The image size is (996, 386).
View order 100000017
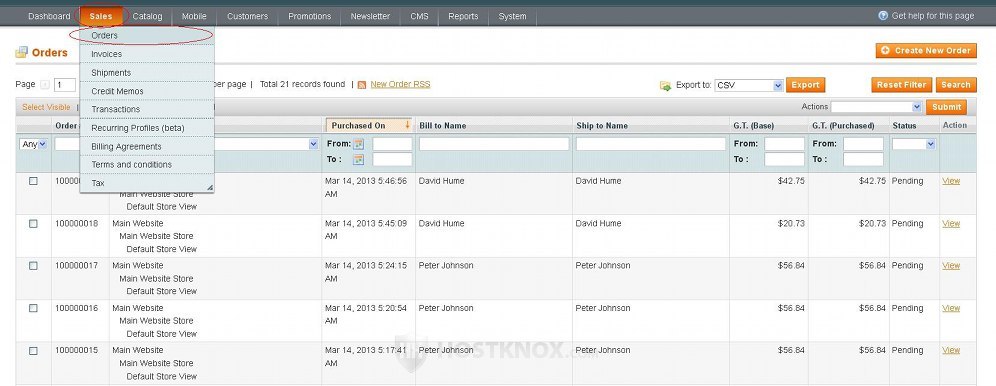(951, 265)
